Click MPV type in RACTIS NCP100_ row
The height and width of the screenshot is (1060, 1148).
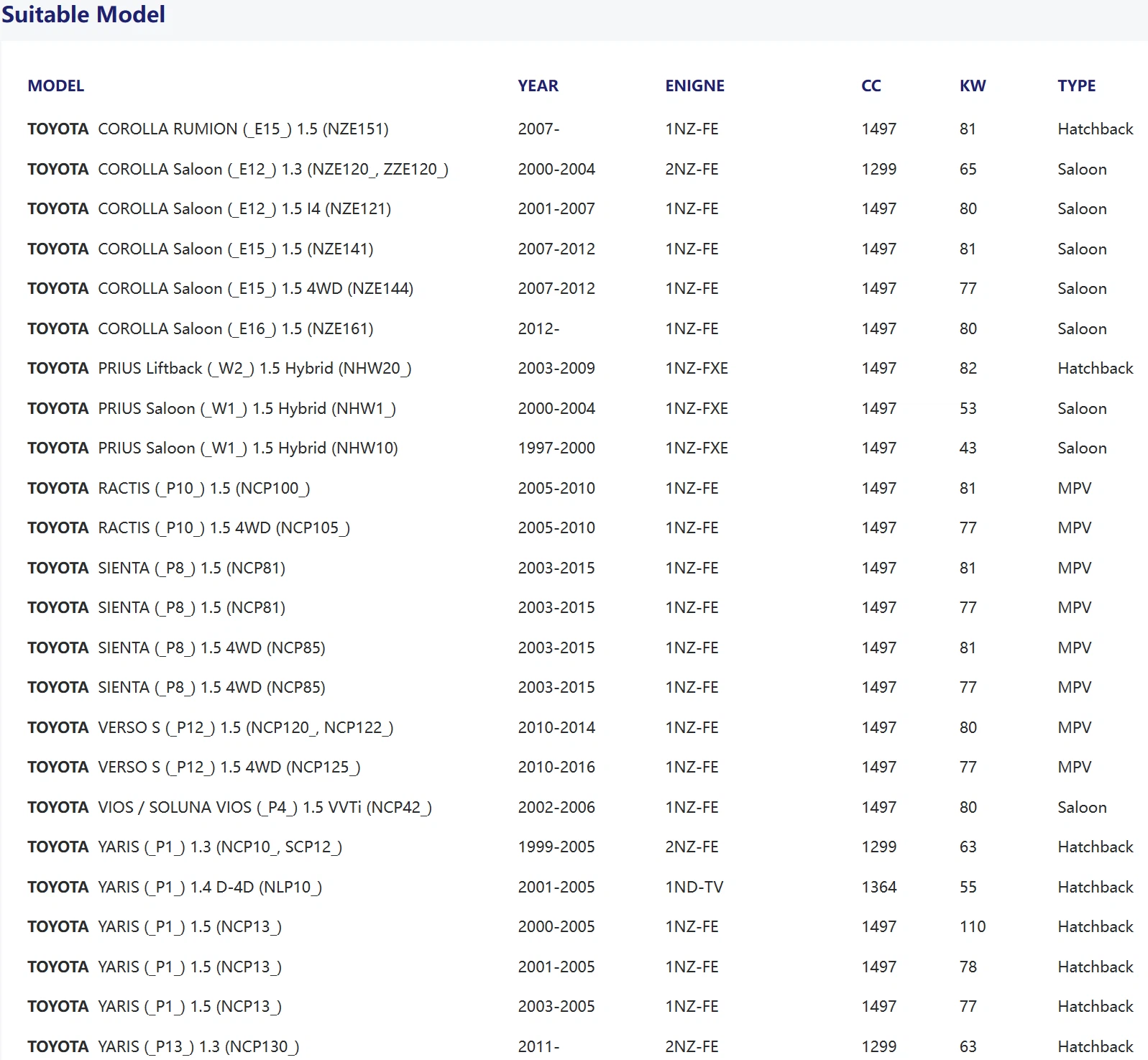[1075, 489]
